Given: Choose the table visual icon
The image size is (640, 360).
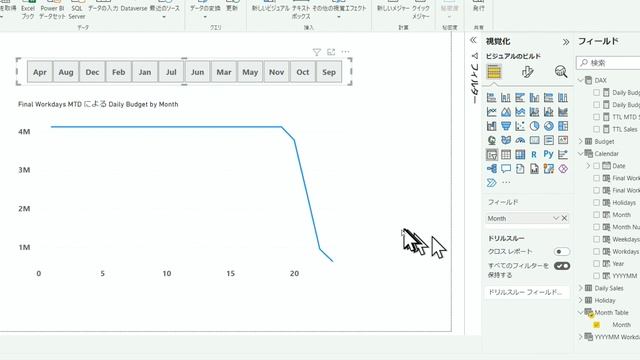Looking at the screenshot, I should [506, 155].
